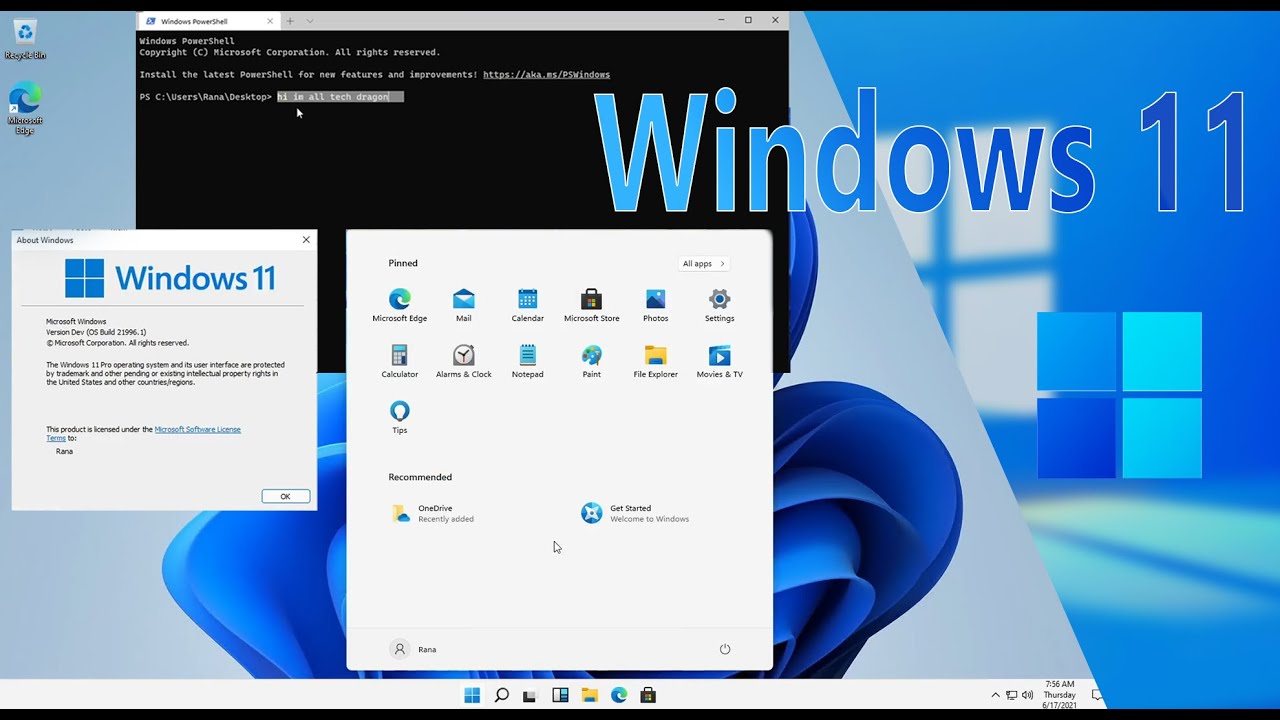
Task: Open the notification center icon
Action: (x=1097, y=695)
